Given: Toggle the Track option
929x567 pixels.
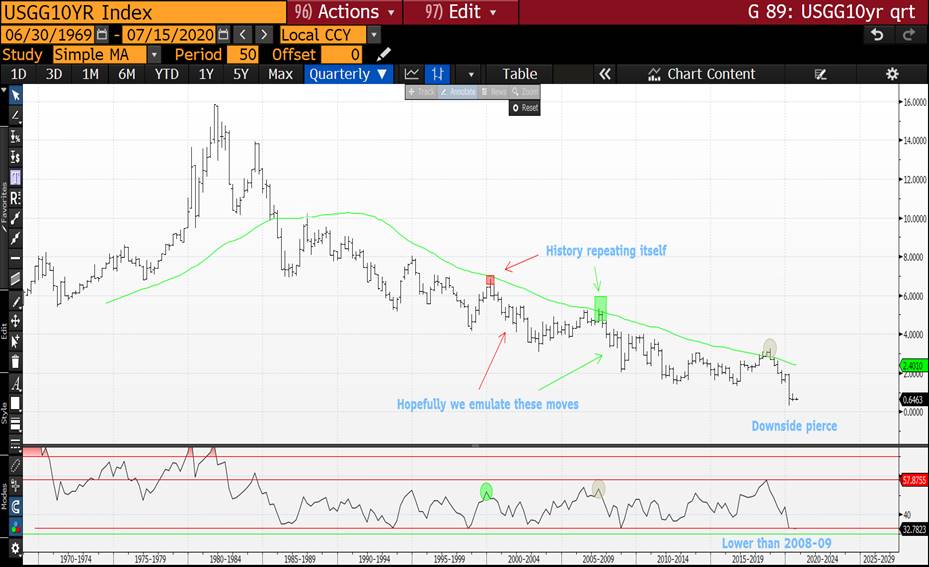Looking at the screenshot, I should (421, 92).
